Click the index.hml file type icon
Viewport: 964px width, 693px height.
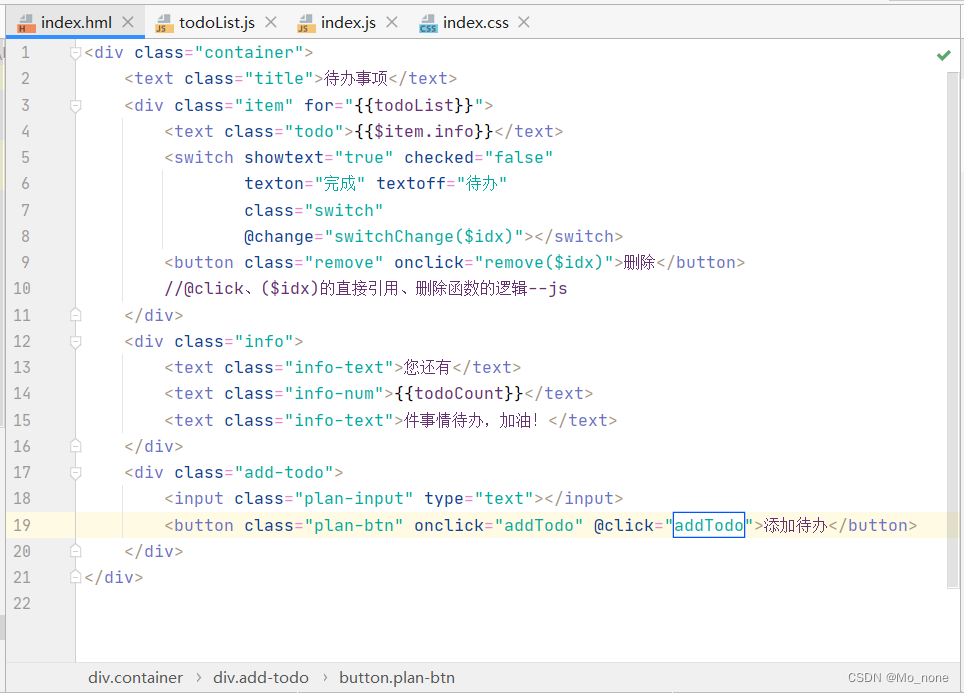coord(26,23)
